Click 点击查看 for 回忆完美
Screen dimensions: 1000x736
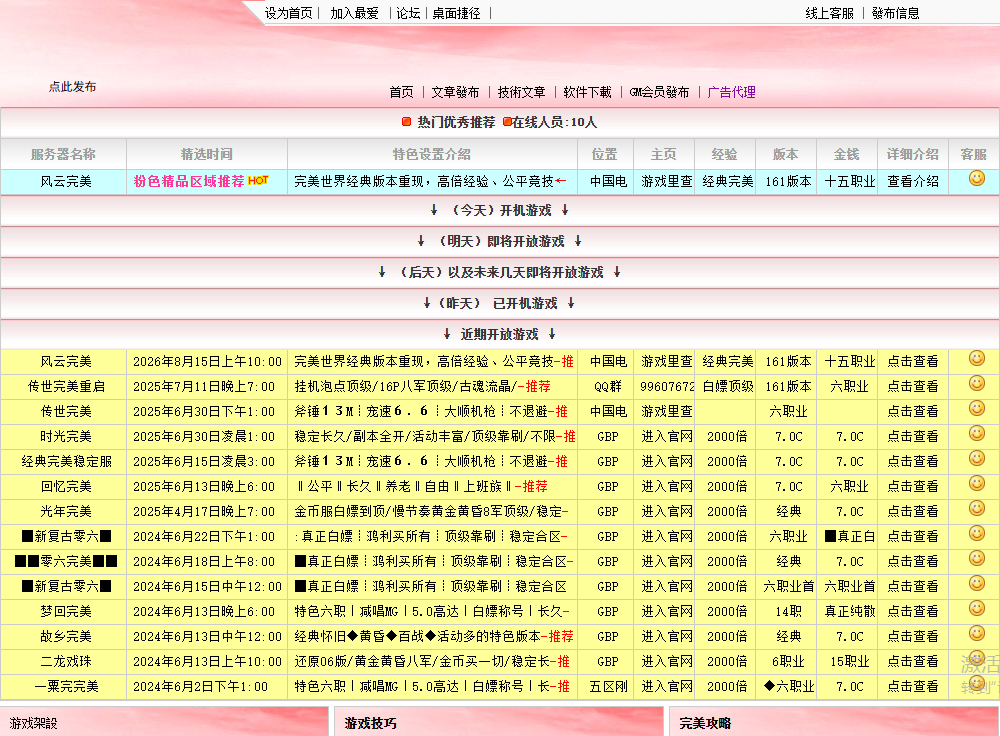(913, 487)
